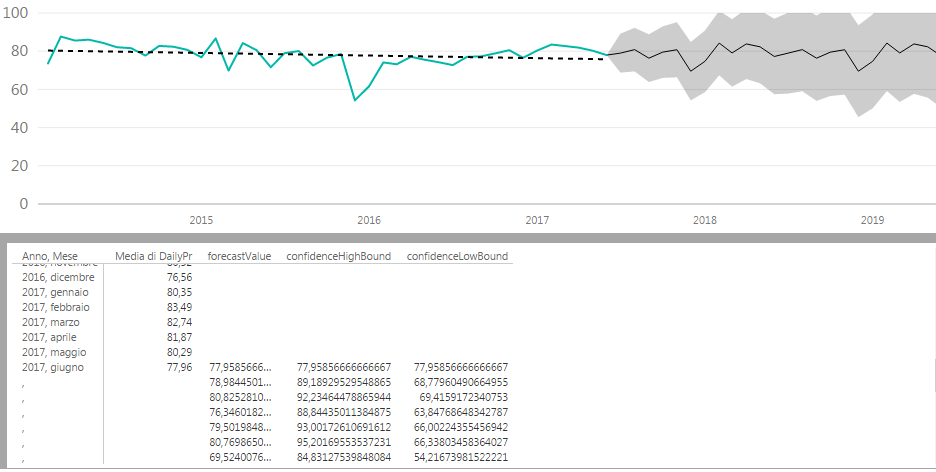This screenshot has height=472, width=936.
Task: Select forecast value 80,8252810...
Action: pos(241,397)
